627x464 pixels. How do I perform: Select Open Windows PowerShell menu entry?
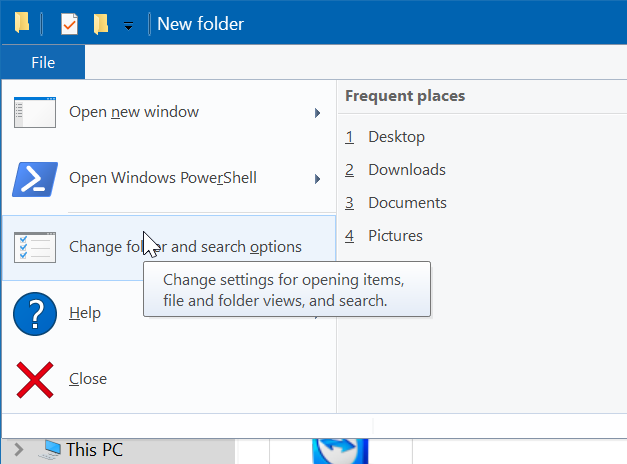pyautogui.click(x=169, y=178)
